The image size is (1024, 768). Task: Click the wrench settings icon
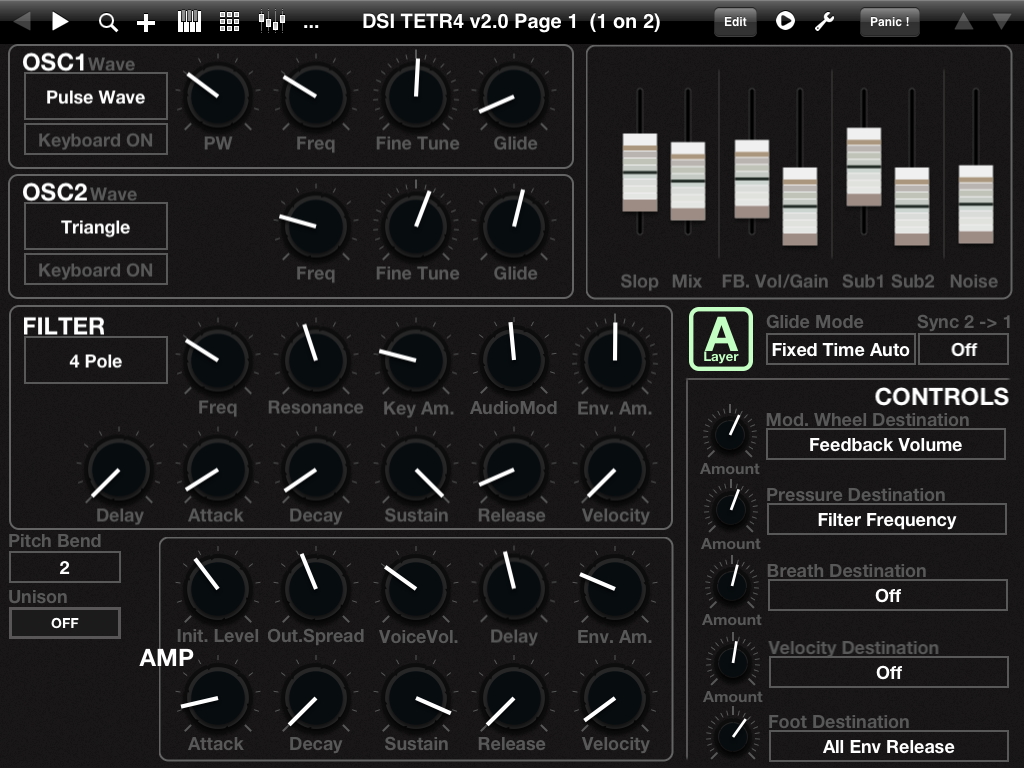point(824,22)
